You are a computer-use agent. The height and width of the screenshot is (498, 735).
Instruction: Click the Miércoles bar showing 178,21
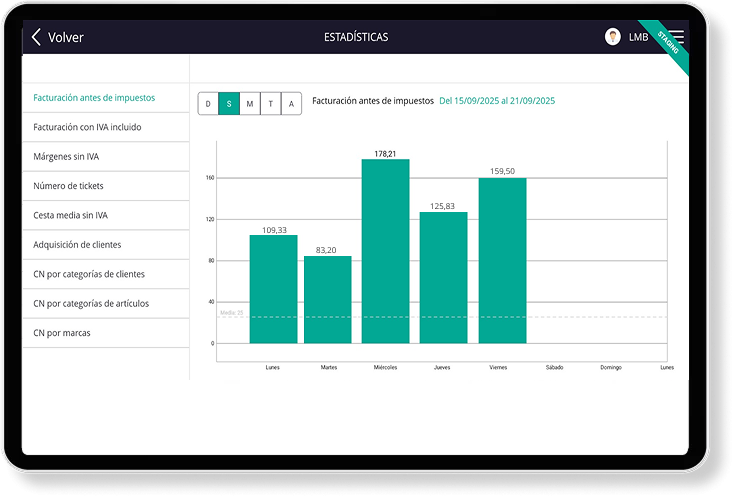coord(385,250)
